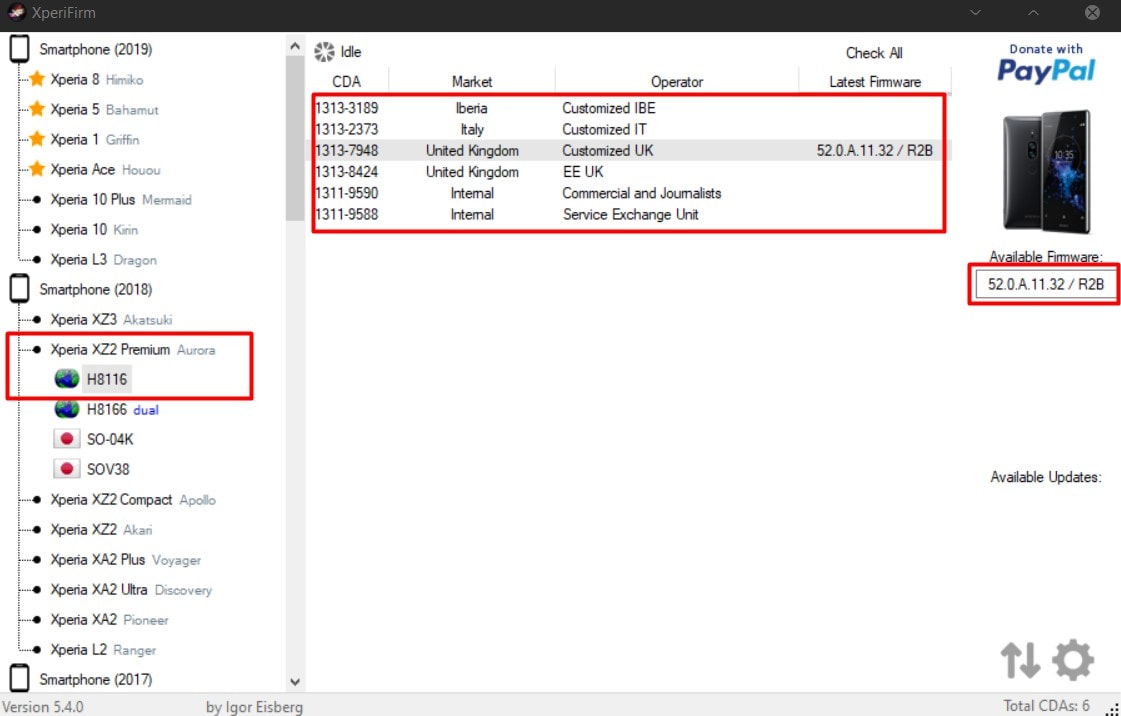
Task: Click the Japan flag icon for SOV38
Action: click(66, 469)
